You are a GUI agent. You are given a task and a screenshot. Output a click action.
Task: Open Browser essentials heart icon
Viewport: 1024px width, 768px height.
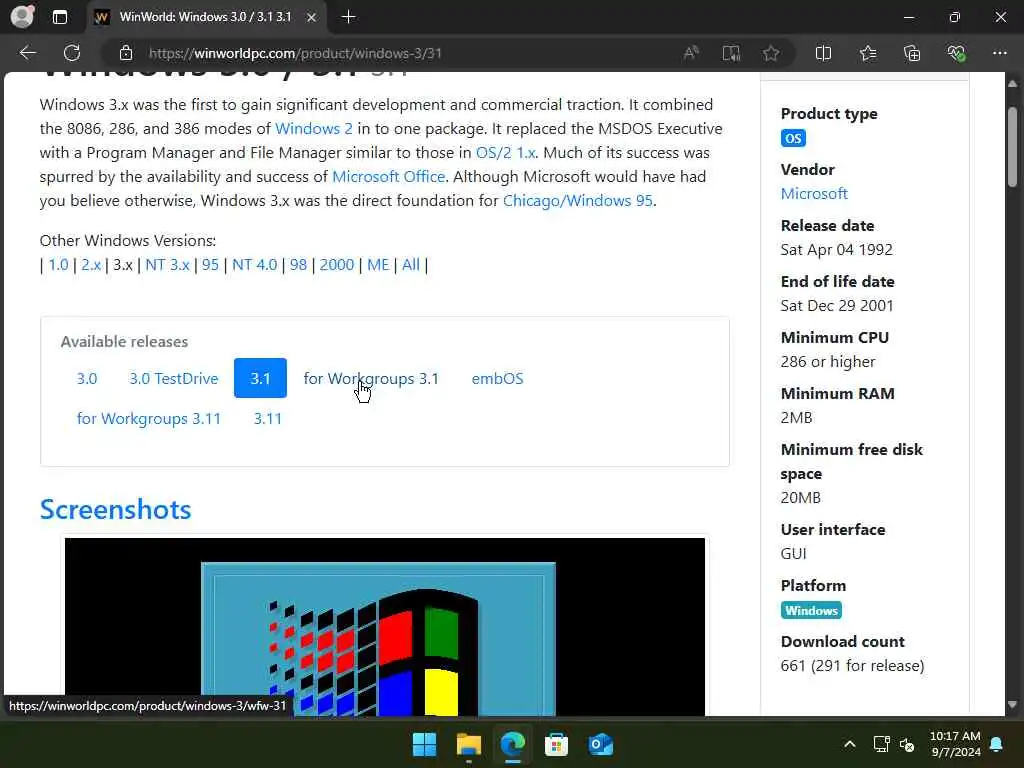(956, 53)
